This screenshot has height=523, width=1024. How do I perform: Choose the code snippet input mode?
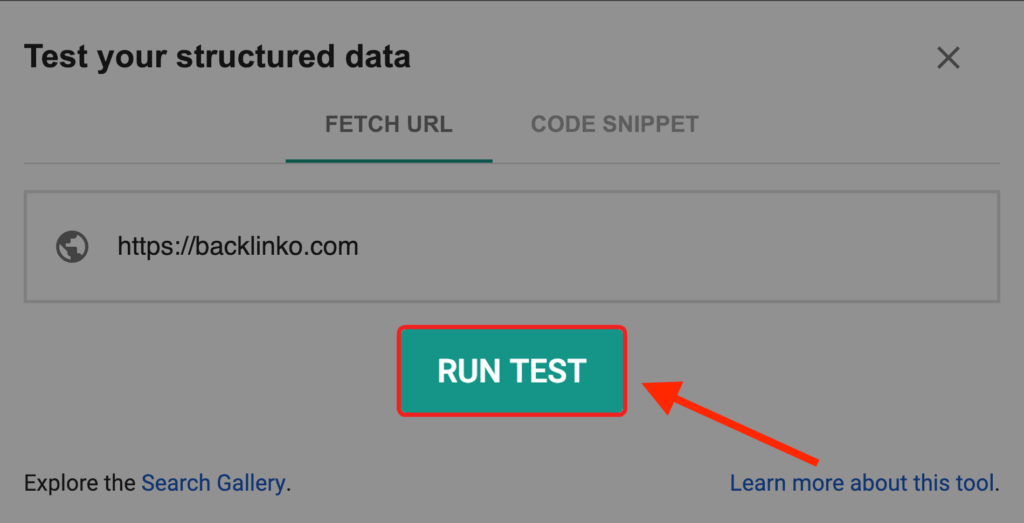click(x=614, y=125)
